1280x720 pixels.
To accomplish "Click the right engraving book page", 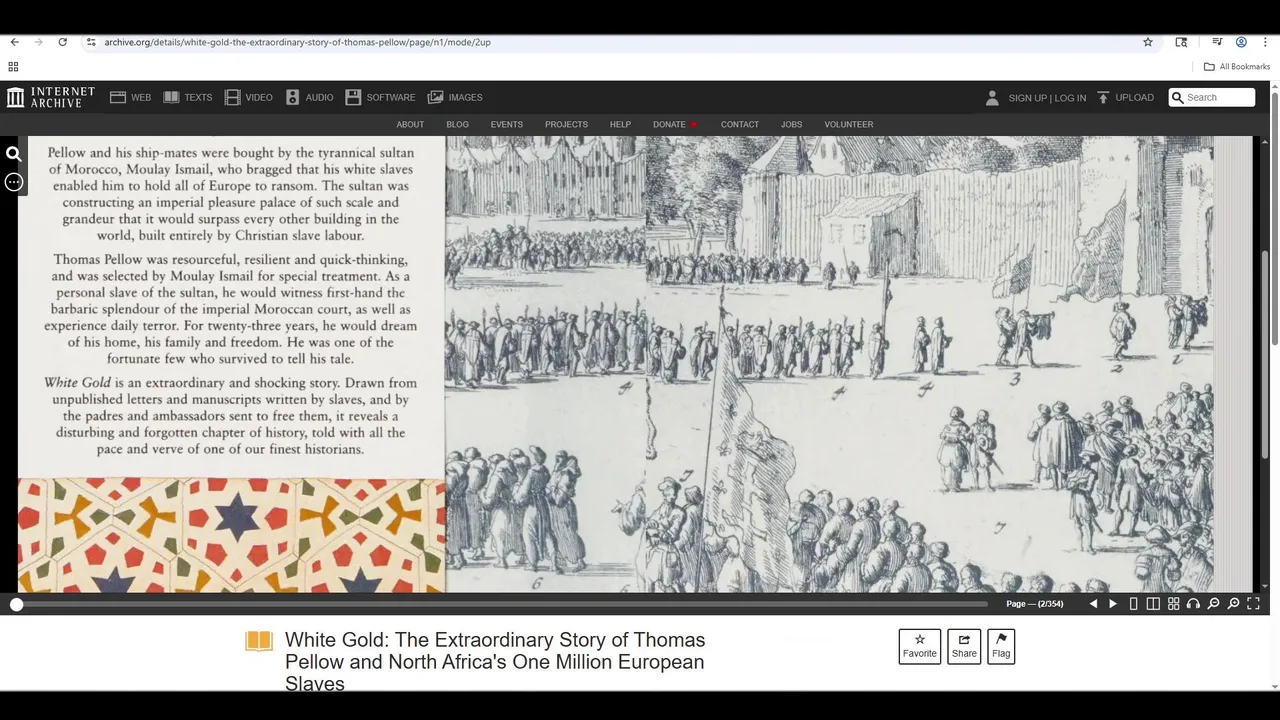I will (829, 364).
